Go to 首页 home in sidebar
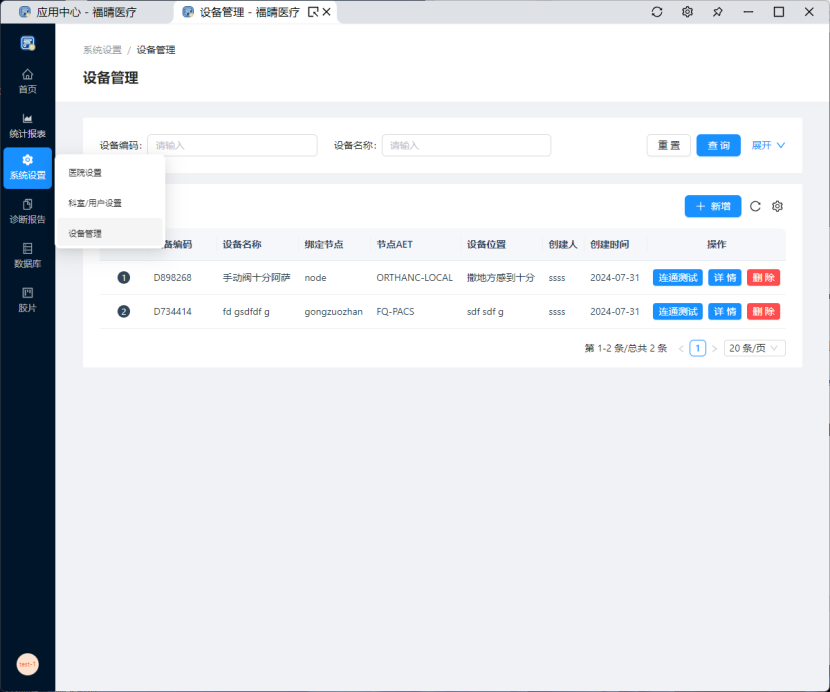 coord(27,80)
